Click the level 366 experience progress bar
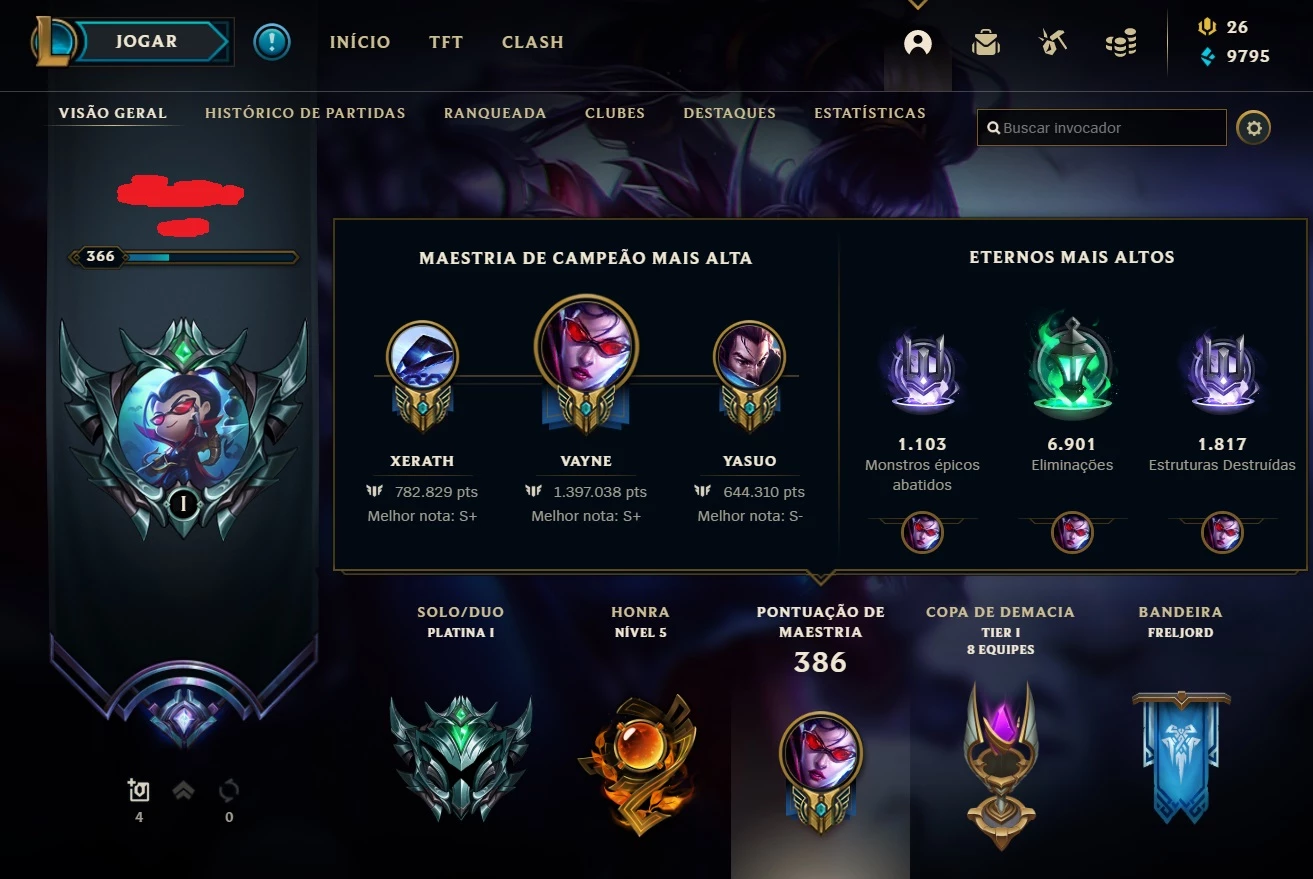This screenshot has height=879, width=1313. click(x=184, y=257)
